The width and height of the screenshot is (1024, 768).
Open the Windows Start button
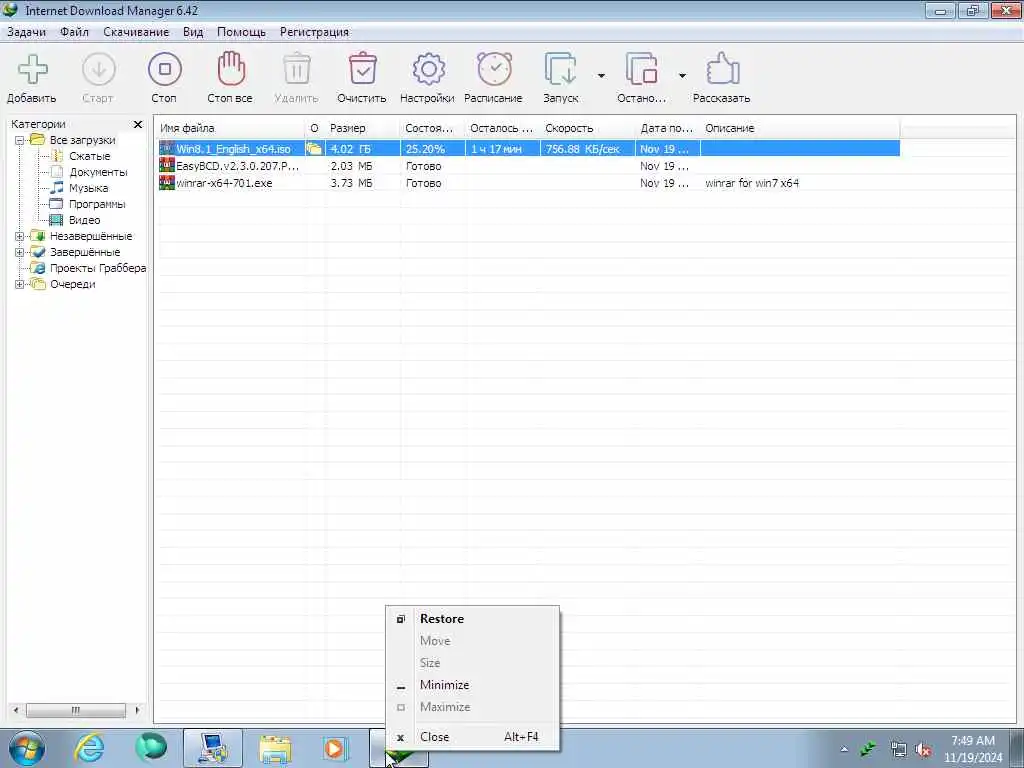tap(27, 748)
